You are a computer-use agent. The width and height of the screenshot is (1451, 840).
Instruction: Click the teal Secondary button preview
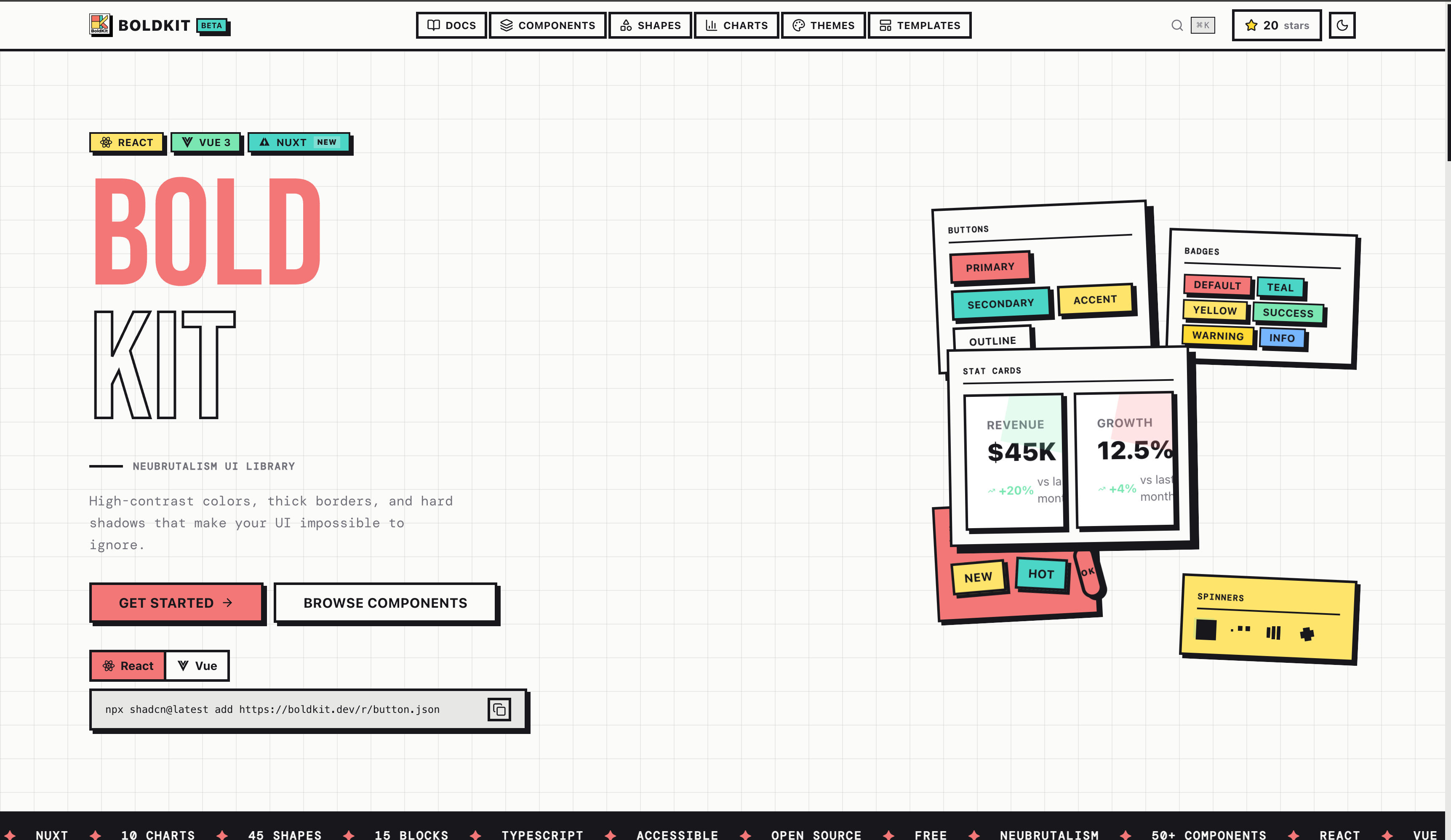(1000, 304)
